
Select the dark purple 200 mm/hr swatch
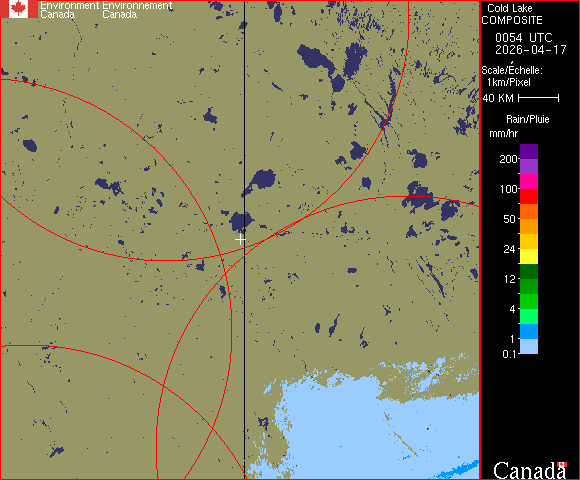[x=529, y=152]
